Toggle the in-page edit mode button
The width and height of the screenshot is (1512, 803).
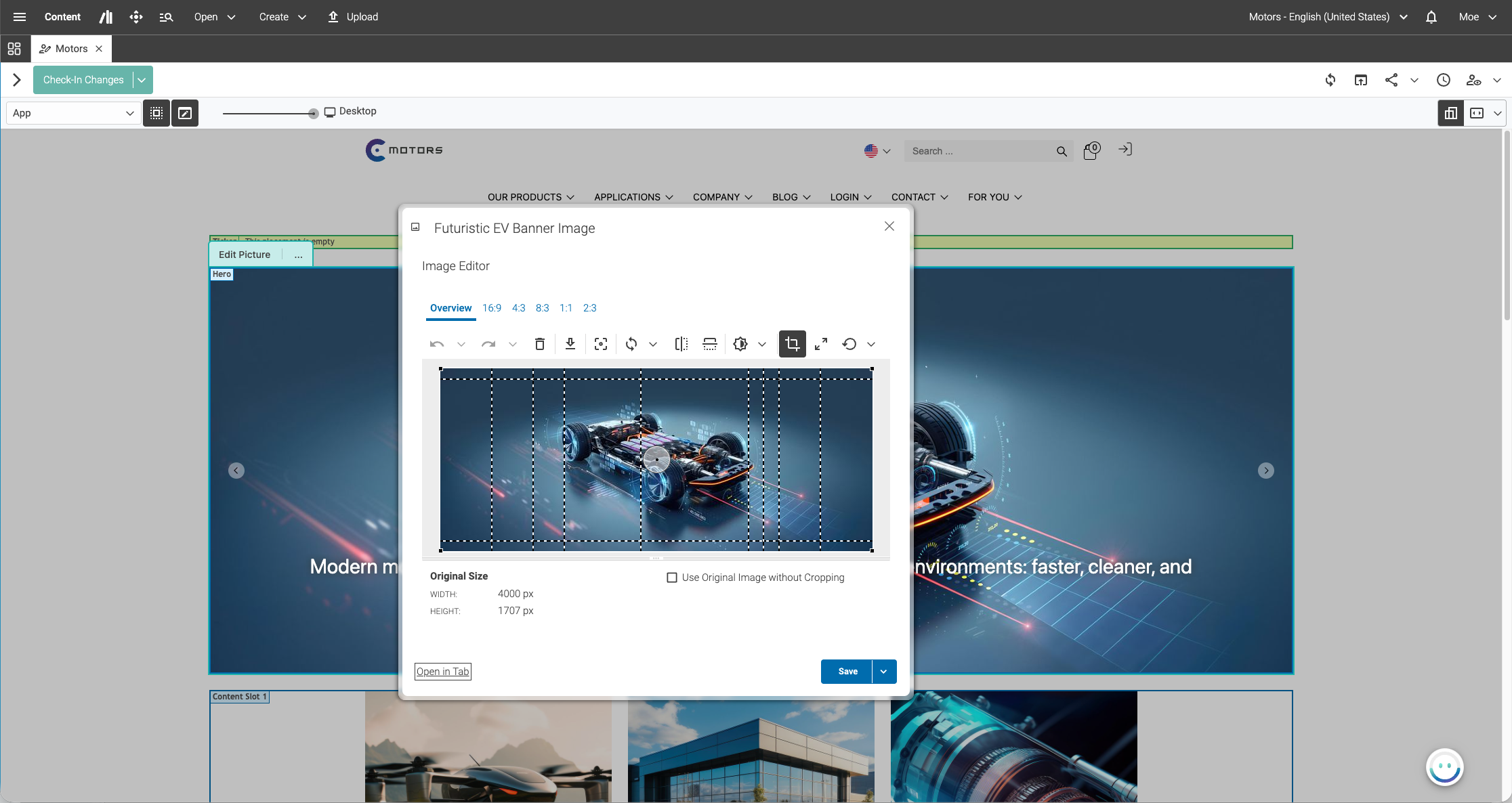tap(184, 113)
